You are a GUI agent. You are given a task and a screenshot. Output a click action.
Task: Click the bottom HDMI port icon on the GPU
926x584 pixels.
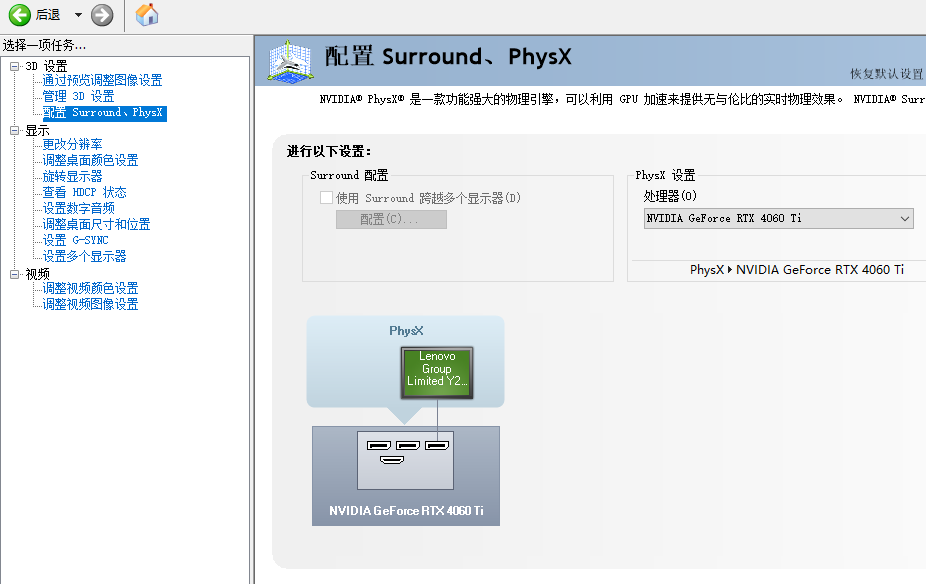point(392,459)
